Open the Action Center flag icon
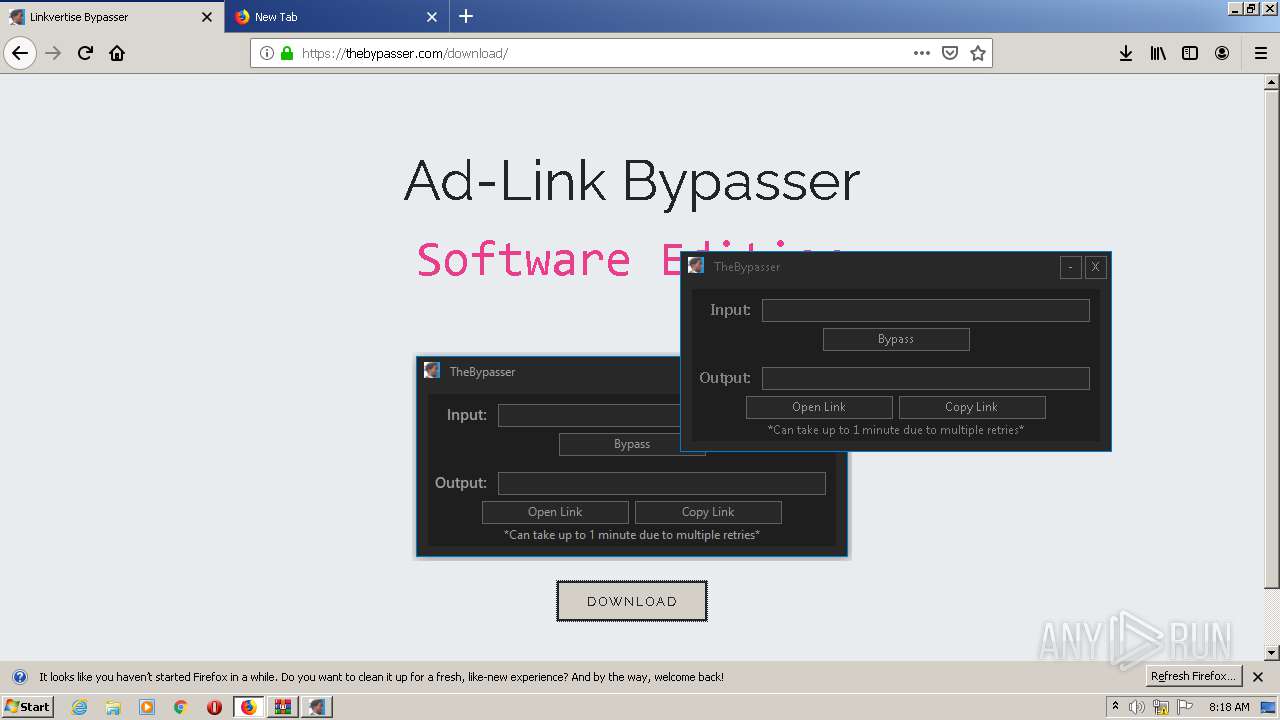This screenshot has width=1280, height=720. point(1184,707)
